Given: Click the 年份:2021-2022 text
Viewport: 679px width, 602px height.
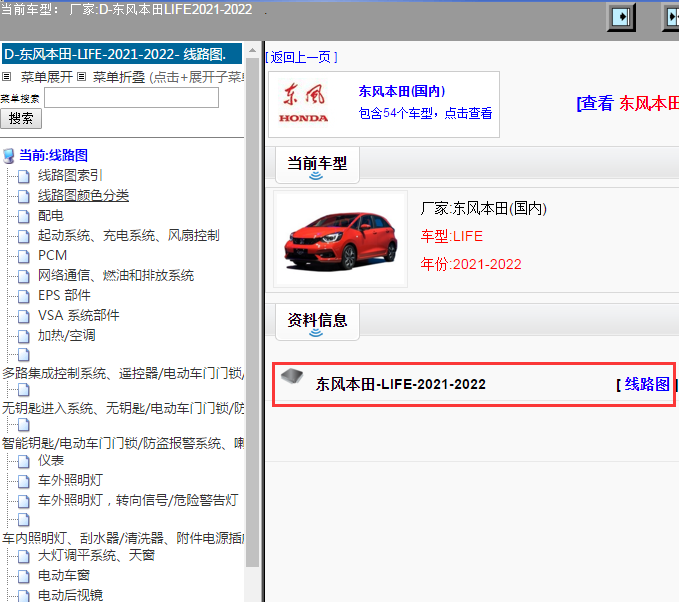Looking at the screenshot, I should coord(471,264).
